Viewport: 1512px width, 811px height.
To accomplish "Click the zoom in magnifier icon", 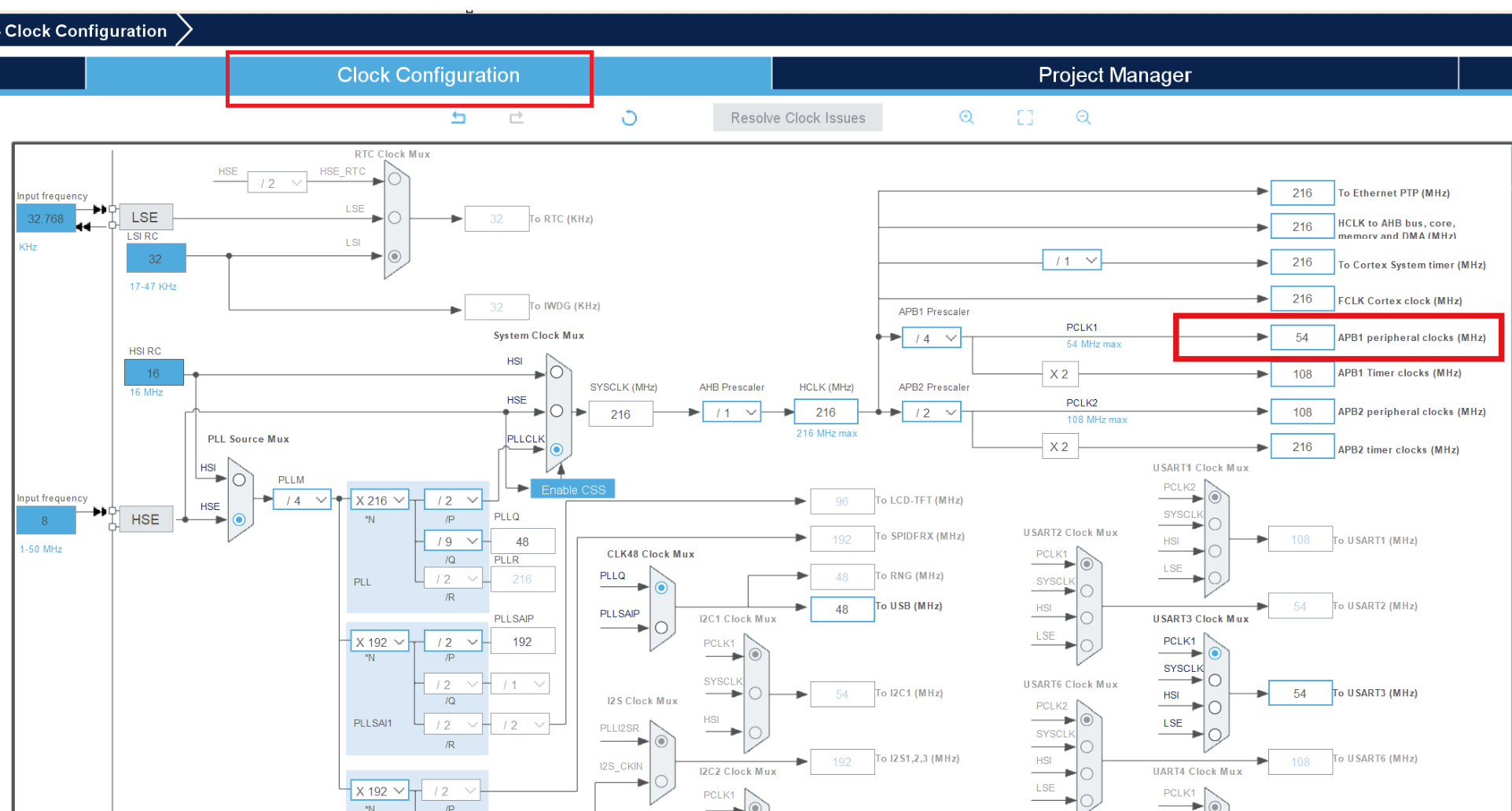I will pos(966,118).
